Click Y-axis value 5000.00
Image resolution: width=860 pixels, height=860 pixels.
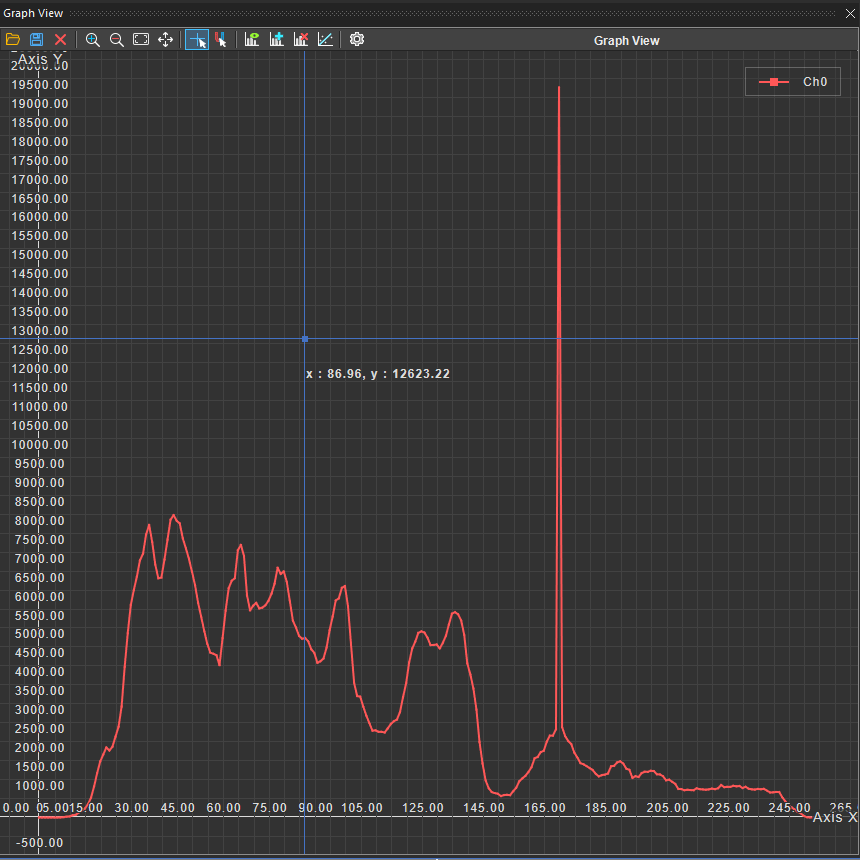[x=40, y=633]
